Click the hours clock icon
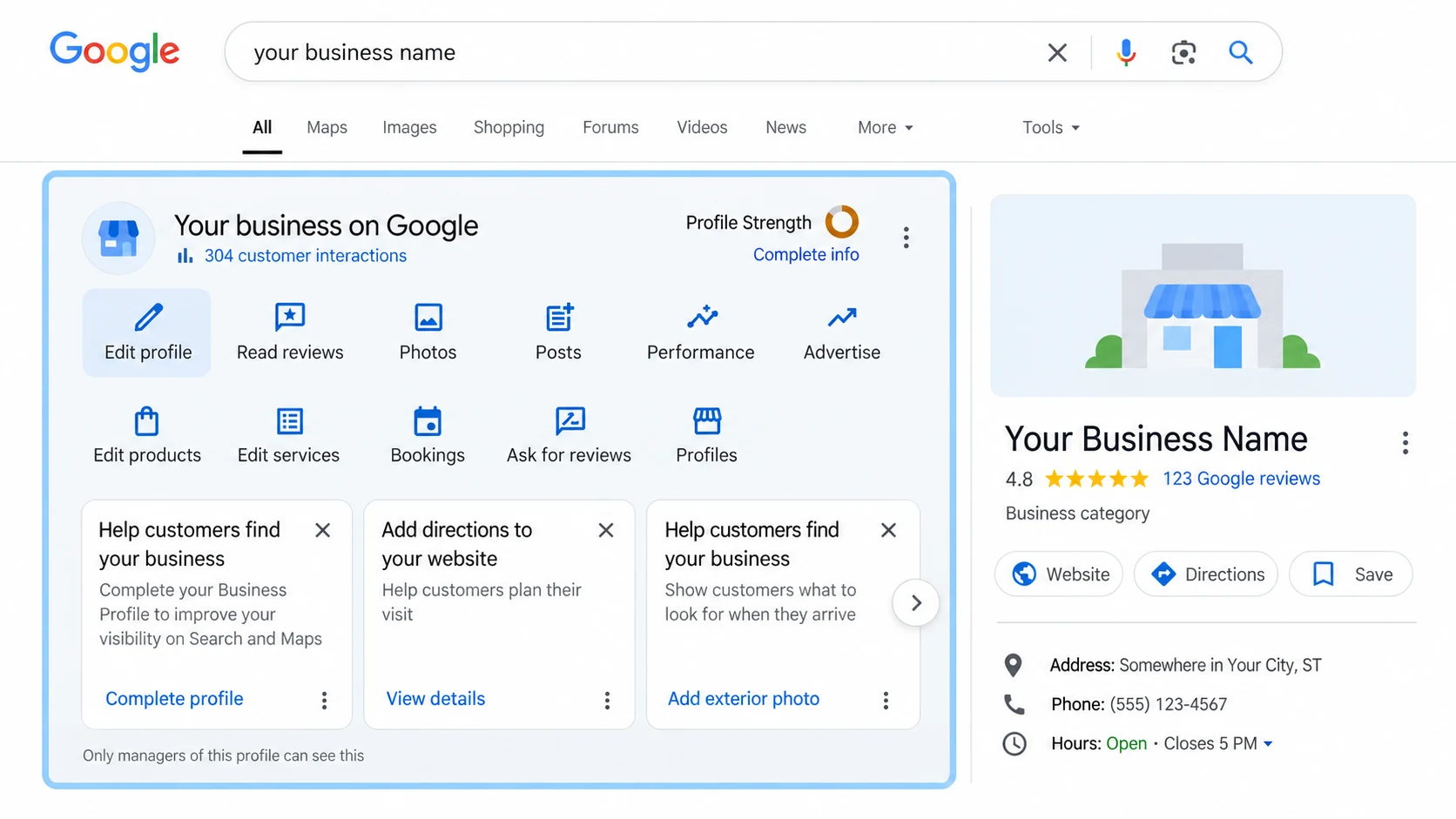Image resolution: width=1456 pixels, height=819 pixels. (1014, 744)
